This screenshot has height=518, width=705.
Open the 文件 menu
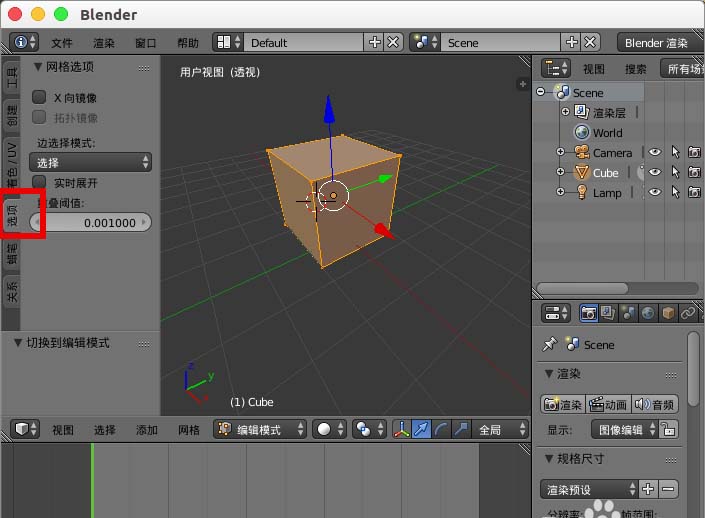(x=62, y=43)
